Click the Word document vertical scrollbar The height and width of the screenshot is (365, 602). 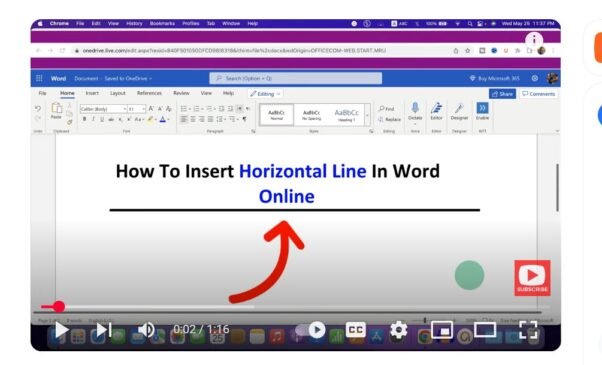click(557, 188)
